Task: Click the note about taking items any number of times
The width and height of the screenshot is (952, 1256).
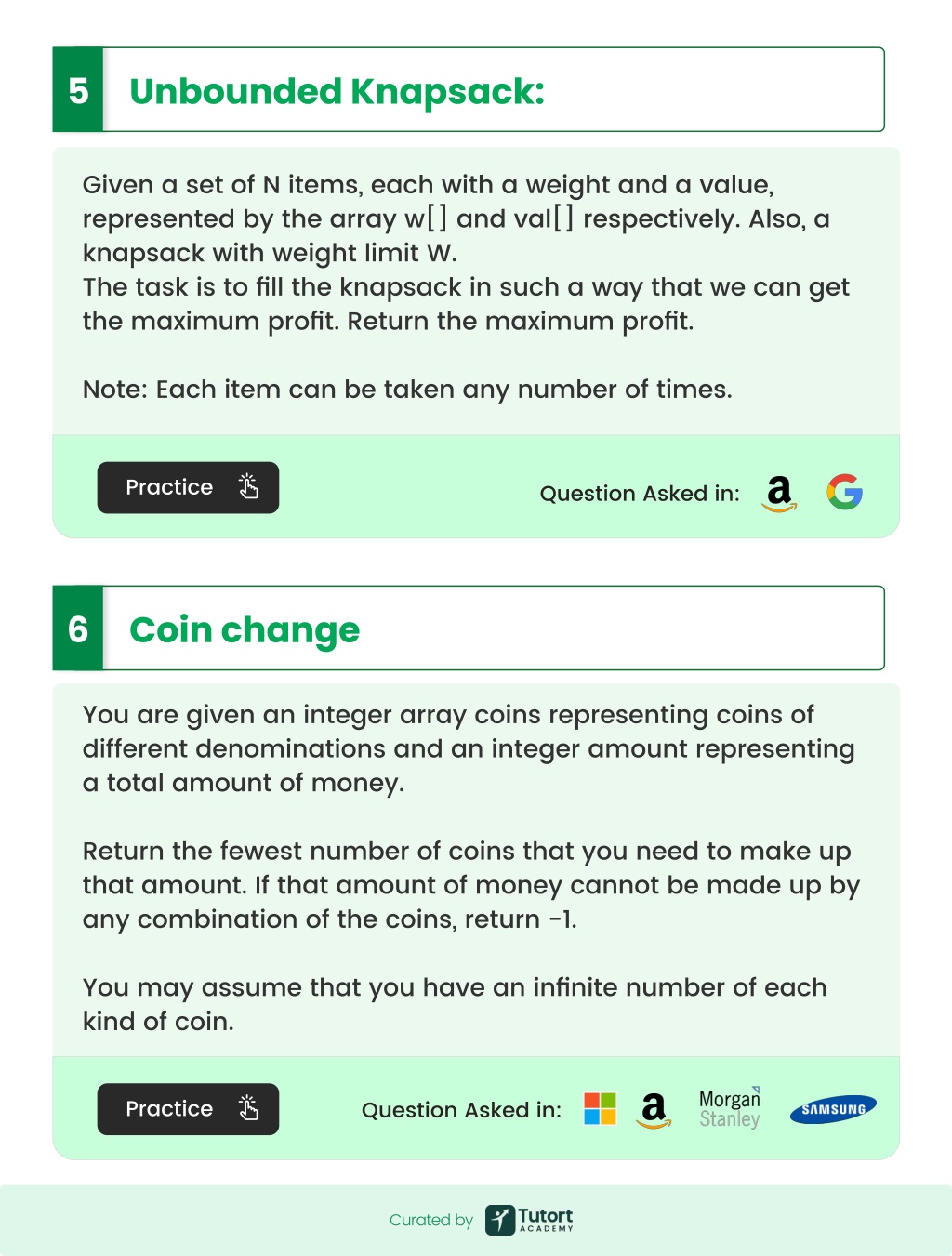Action: (407, 390)
